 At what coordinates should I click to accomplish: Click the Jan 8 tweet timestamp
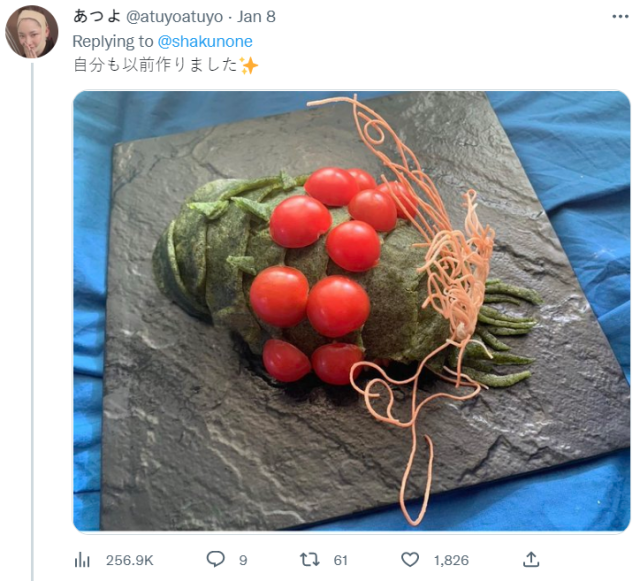[x=258, y=17]
